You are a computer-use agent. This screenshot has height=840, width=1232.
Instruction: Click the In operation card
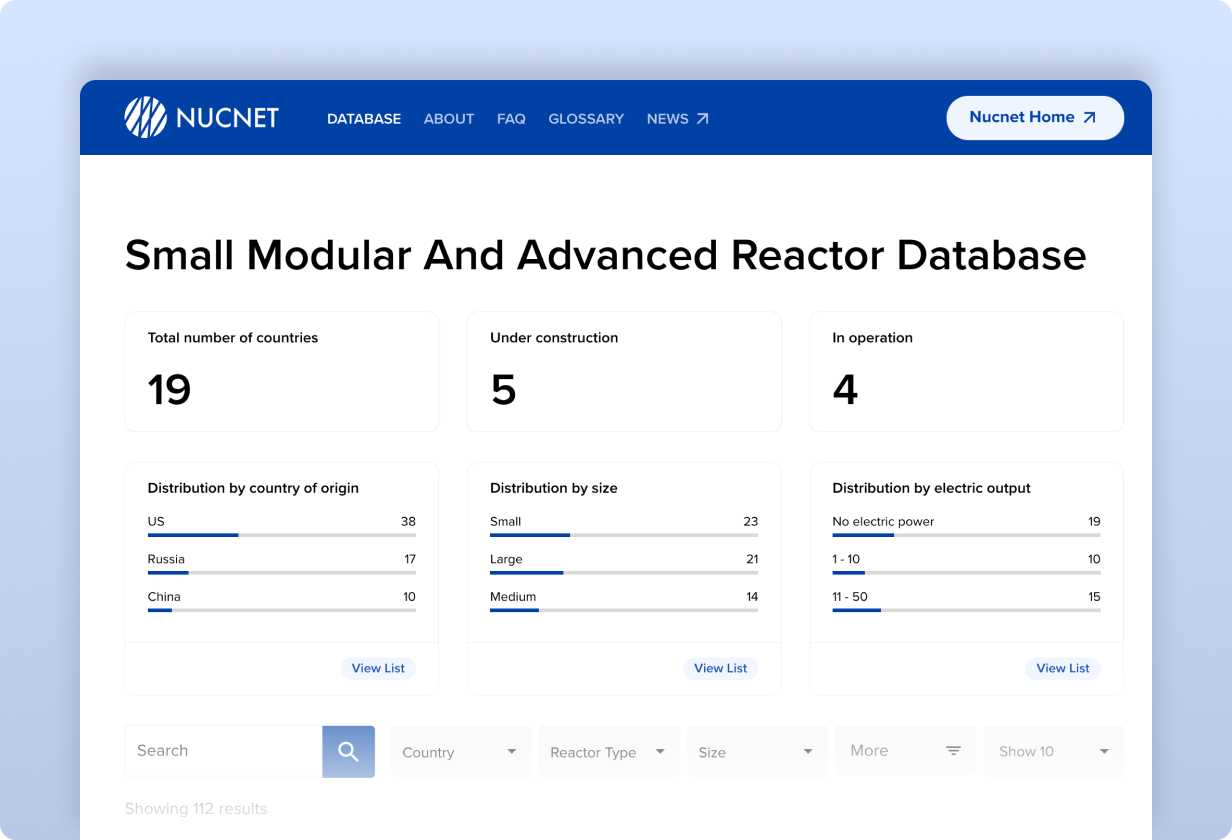tap(966, 371)
